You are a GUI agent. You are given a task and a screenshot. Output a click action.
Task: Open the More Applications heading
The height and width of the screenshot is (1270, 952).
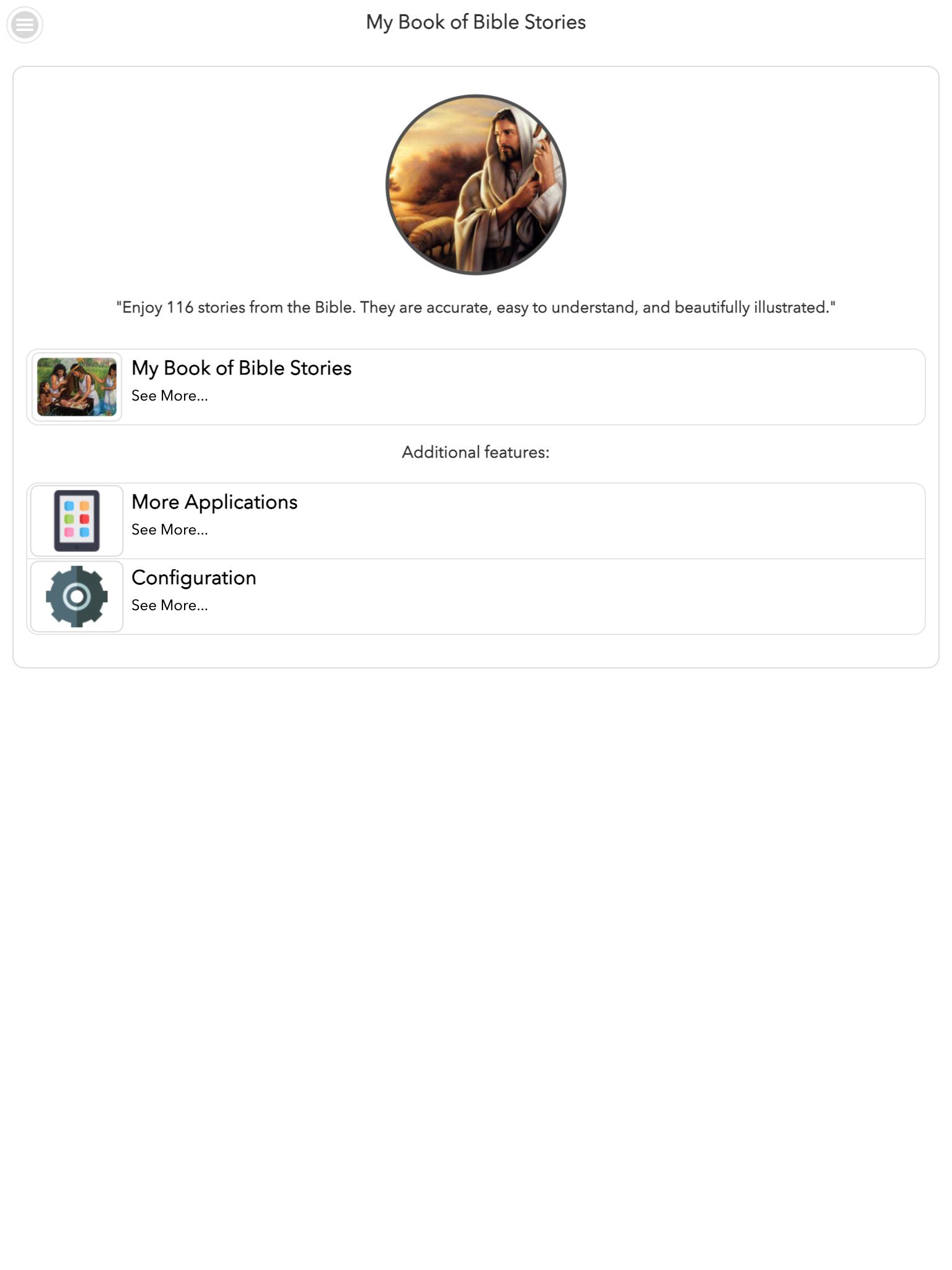point(214,502)
